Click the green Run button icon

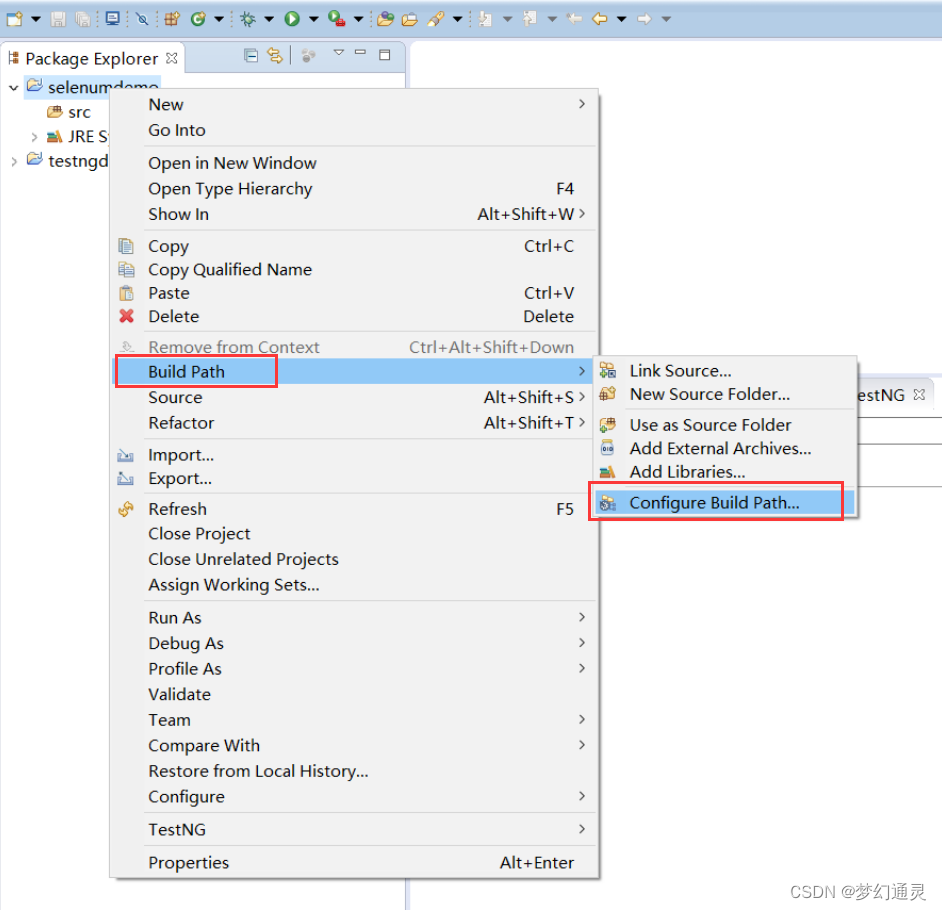[292, 19]
